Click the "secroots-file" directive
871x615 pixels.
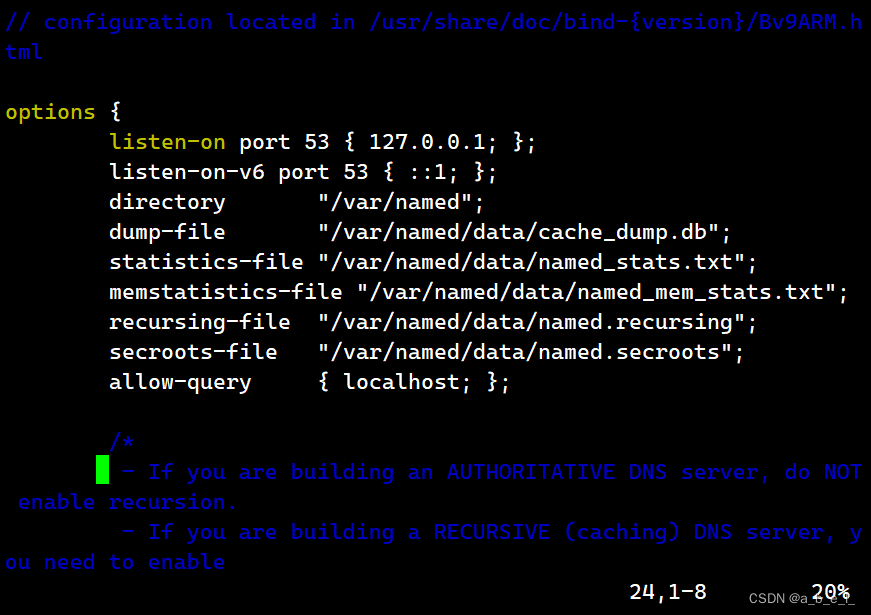coord(193,352)
